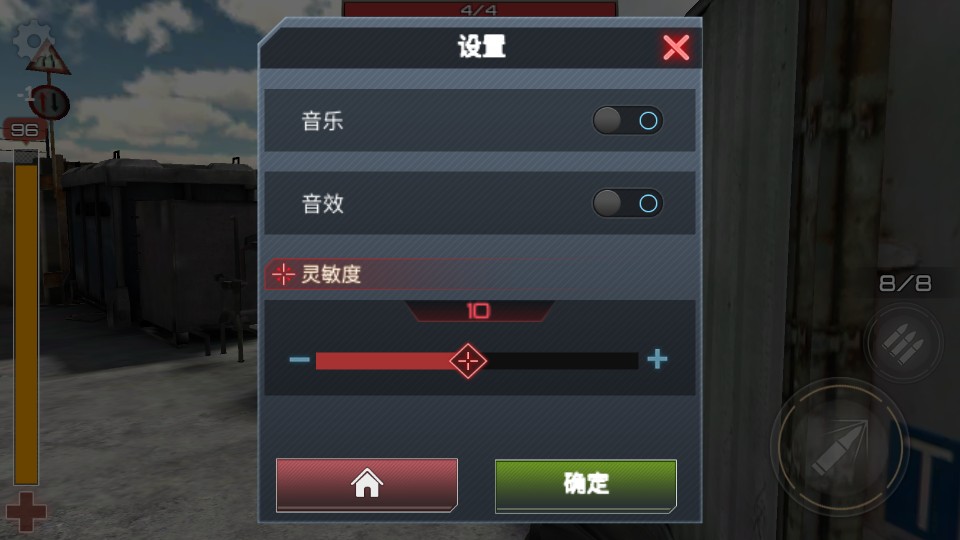
Task: Click the 设置 title header
Action: [482, 47]
